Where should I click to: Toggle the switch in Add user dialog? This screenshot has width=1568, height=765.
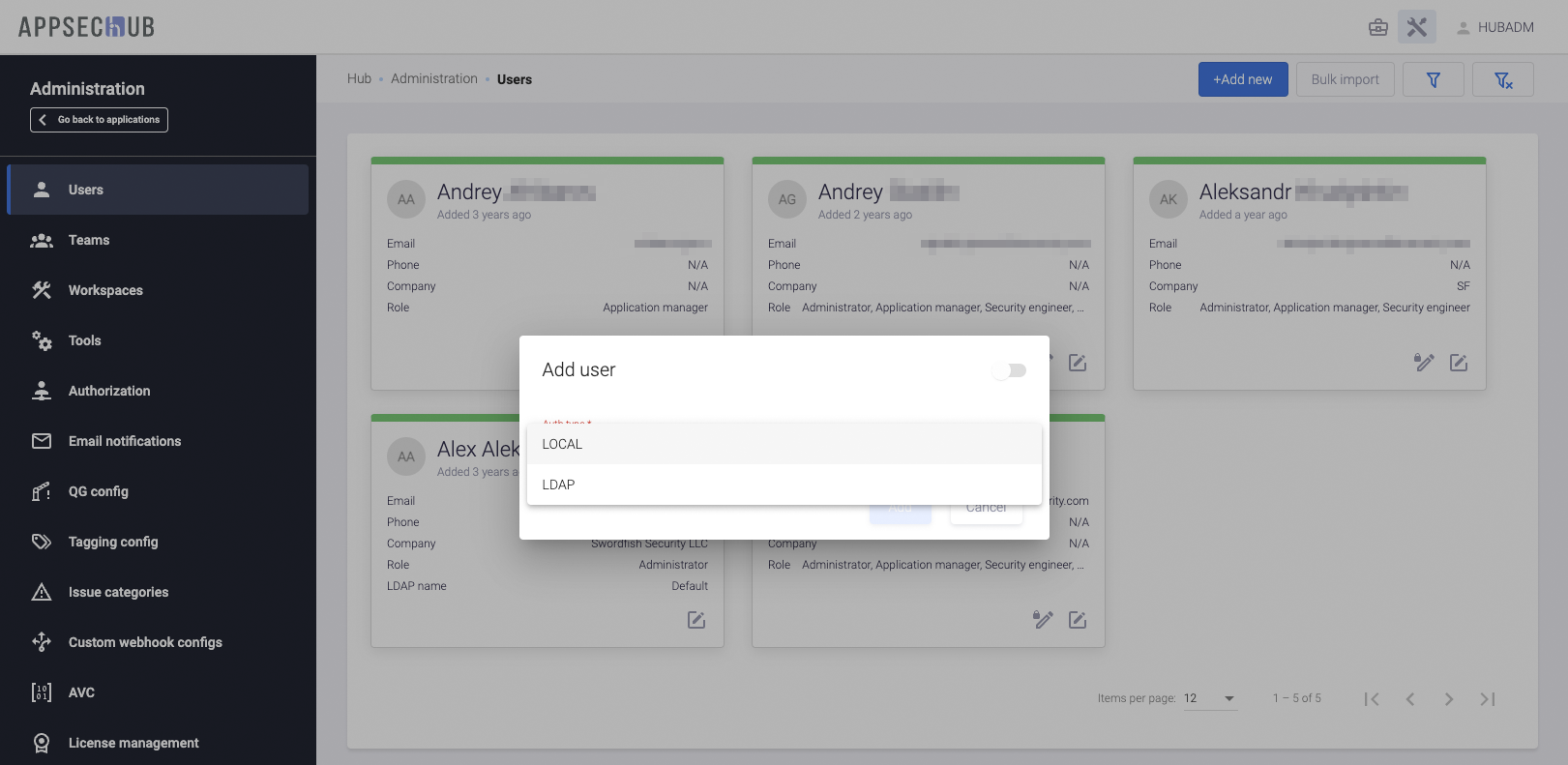(1010, 370)
